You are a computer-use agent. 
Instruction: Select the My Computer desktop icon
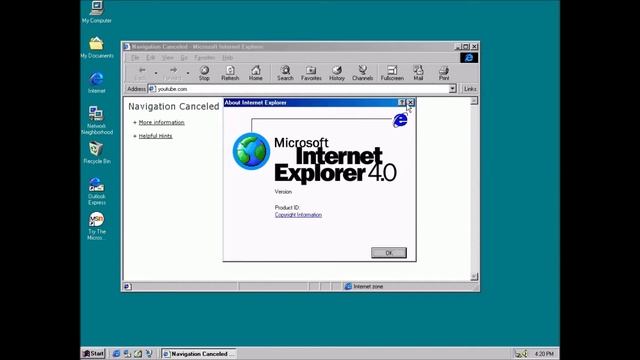tap(97, 12)
